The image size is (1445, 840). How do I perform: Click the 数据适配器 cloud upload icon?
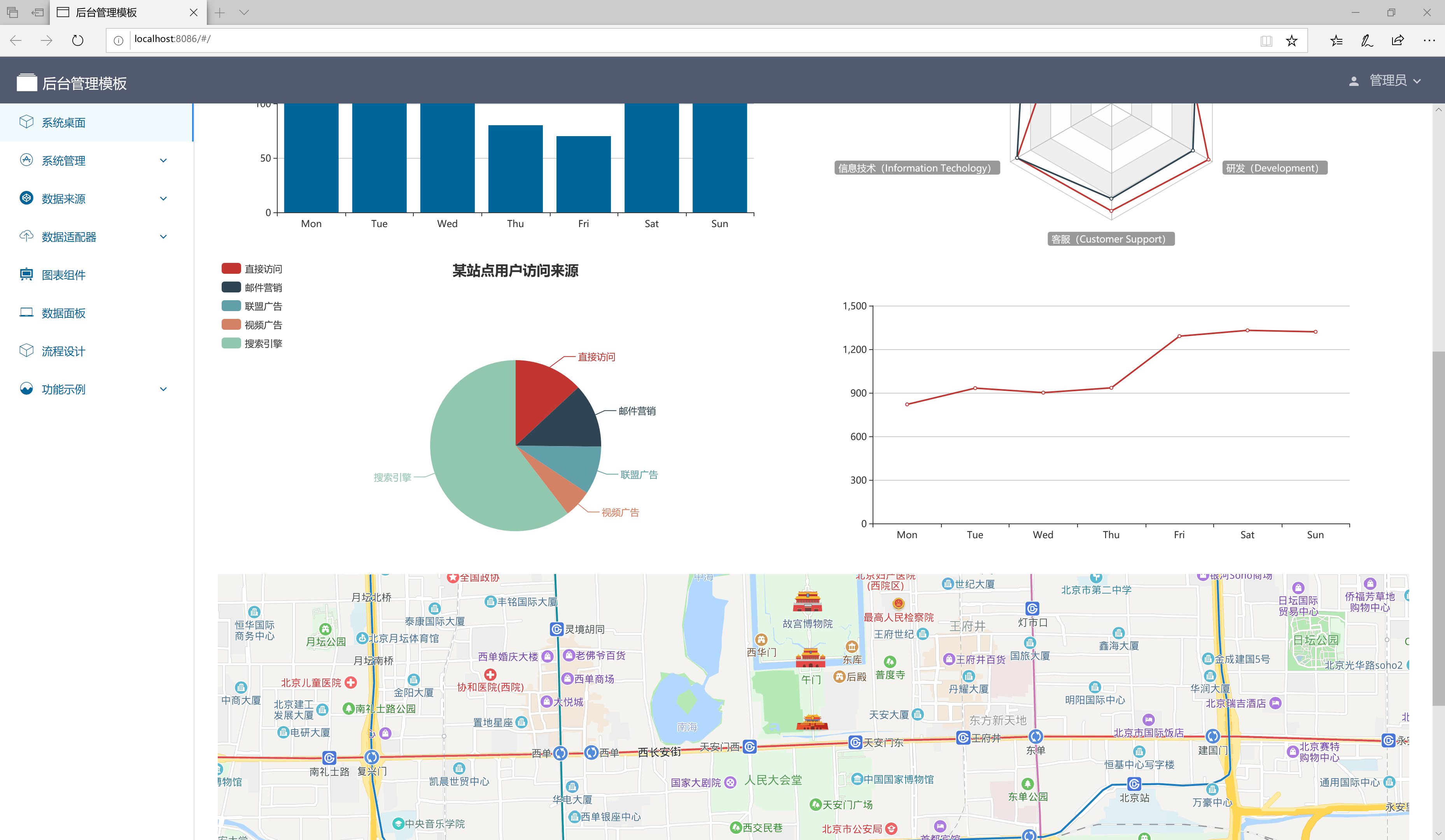pyautogui.click(x=26, y=236)
